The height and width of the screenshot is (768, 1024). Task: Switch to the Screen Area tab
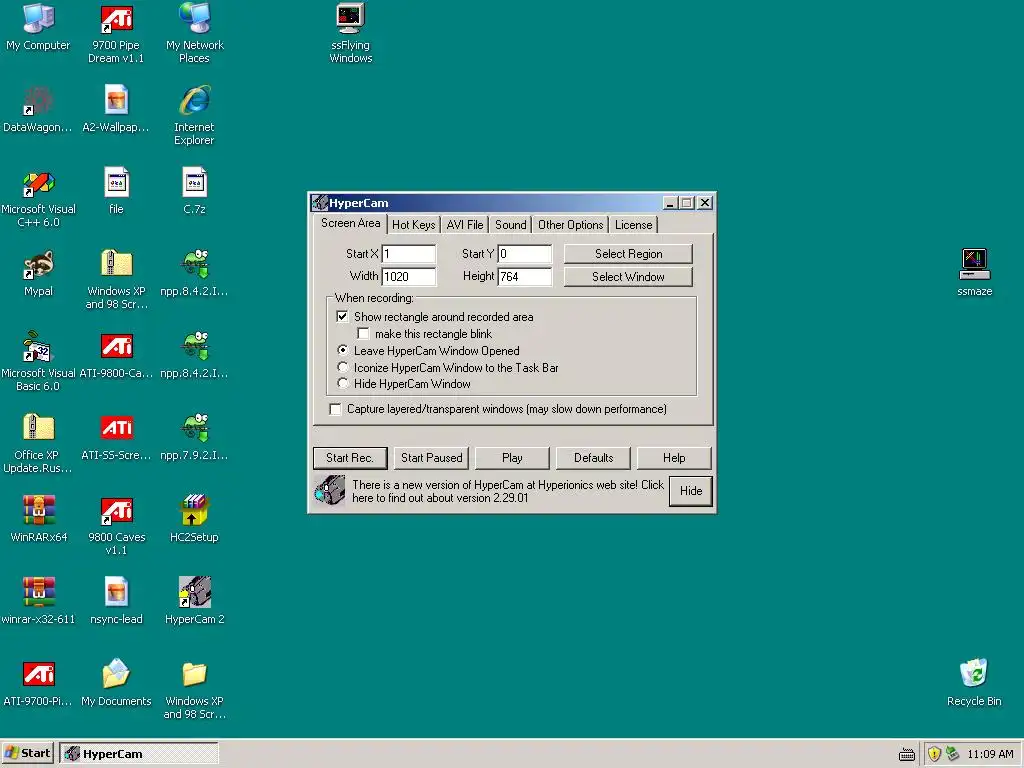(350, 223)
